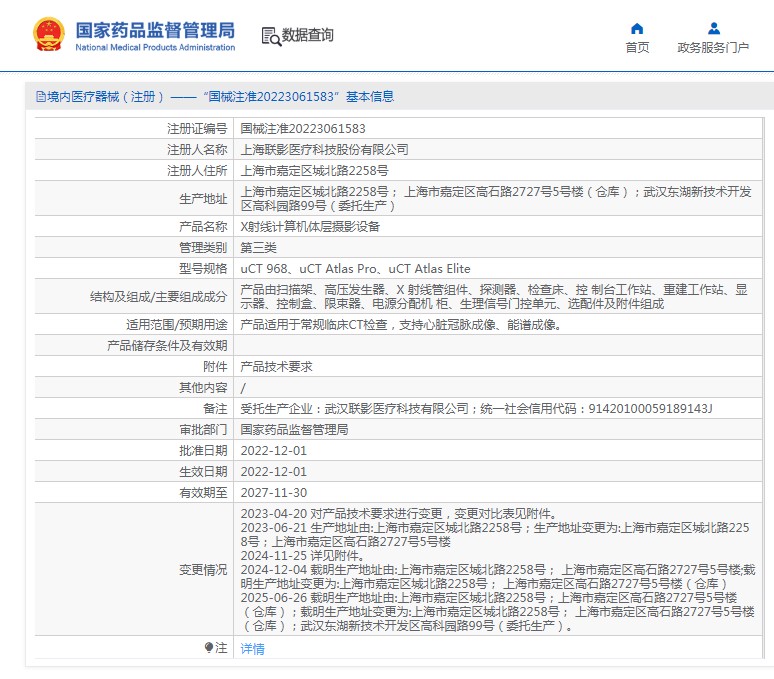
Task: Select change entry dated 2023-04-20
Action: pos(399,514)
